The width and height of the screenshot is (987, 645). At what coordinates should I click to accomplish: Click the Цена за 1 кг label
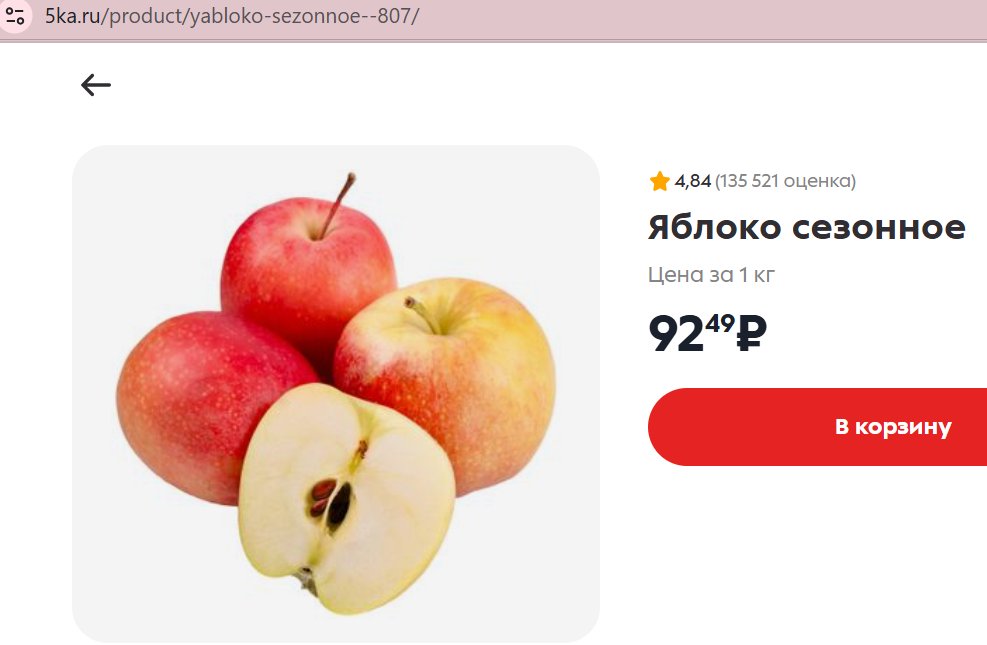711,275
